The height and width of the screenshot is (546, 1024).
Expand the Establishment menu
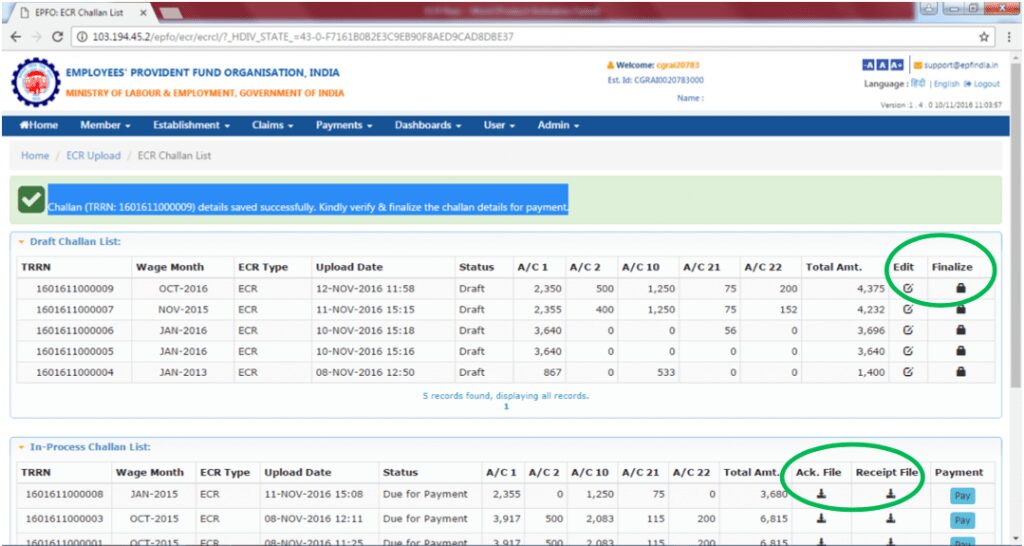pos(191,125)
